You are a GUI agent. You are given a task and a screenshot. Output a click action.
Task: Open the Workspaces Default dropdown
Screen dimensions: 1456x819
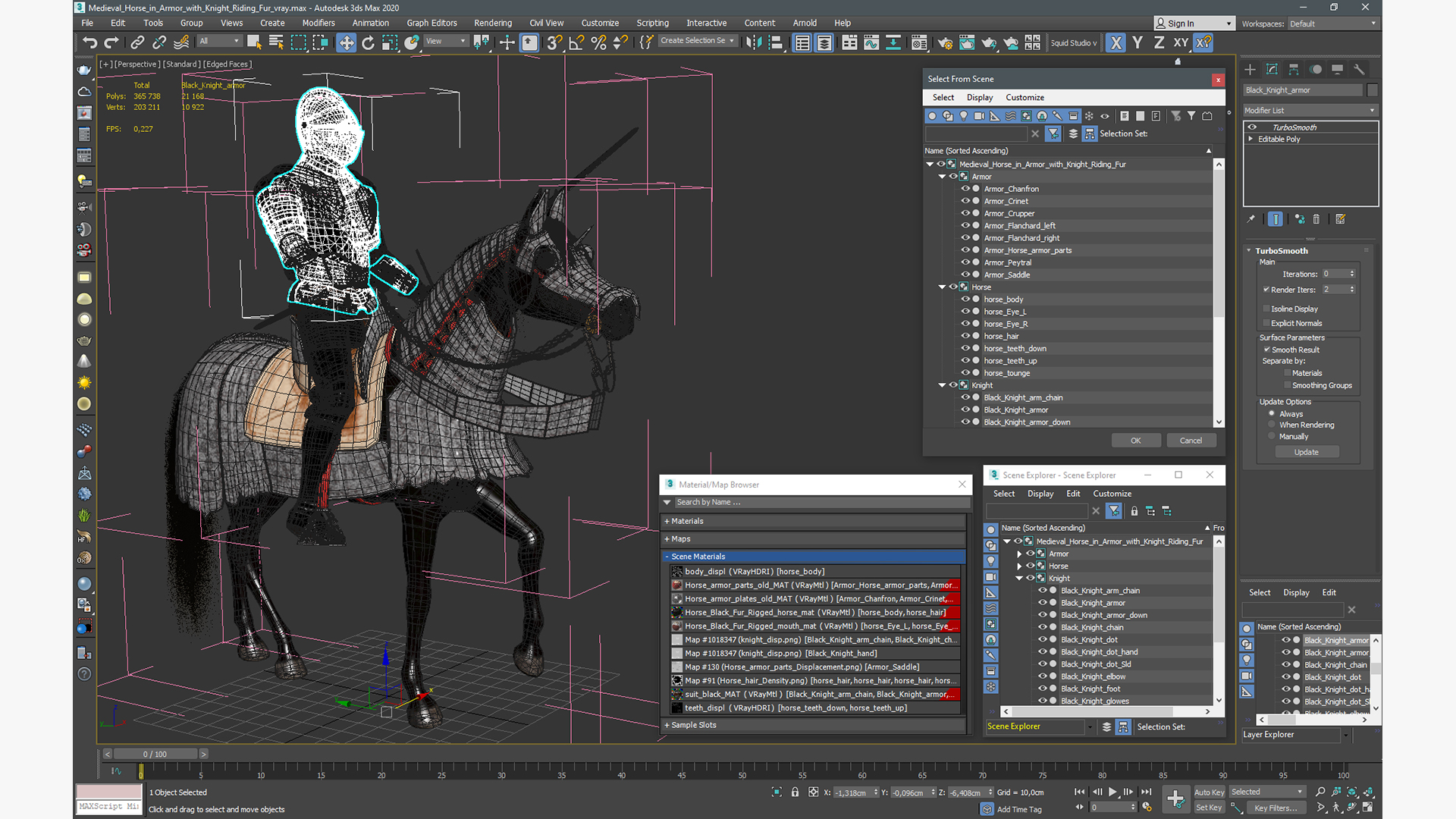1332,24
